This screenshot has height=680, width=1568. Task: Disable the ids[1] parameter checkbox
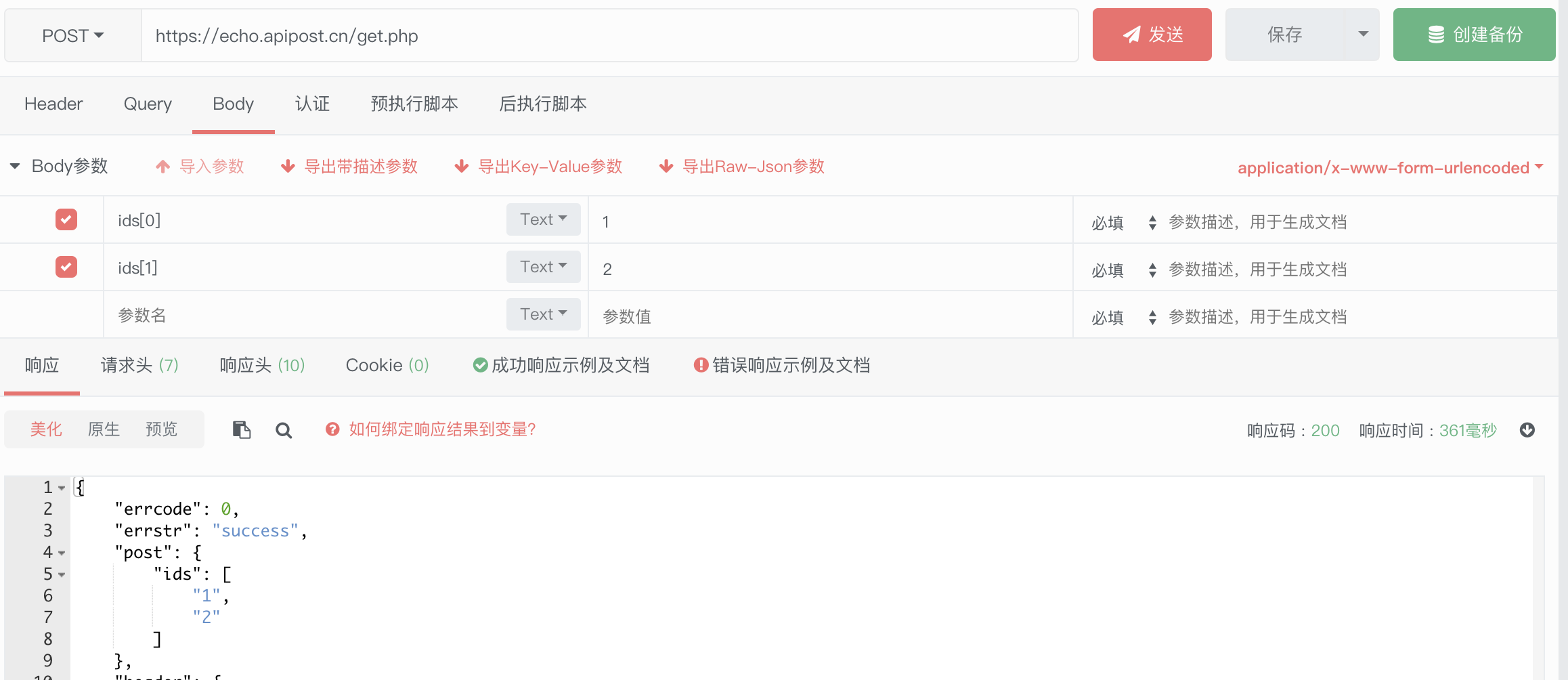click(x=66, y=266)
